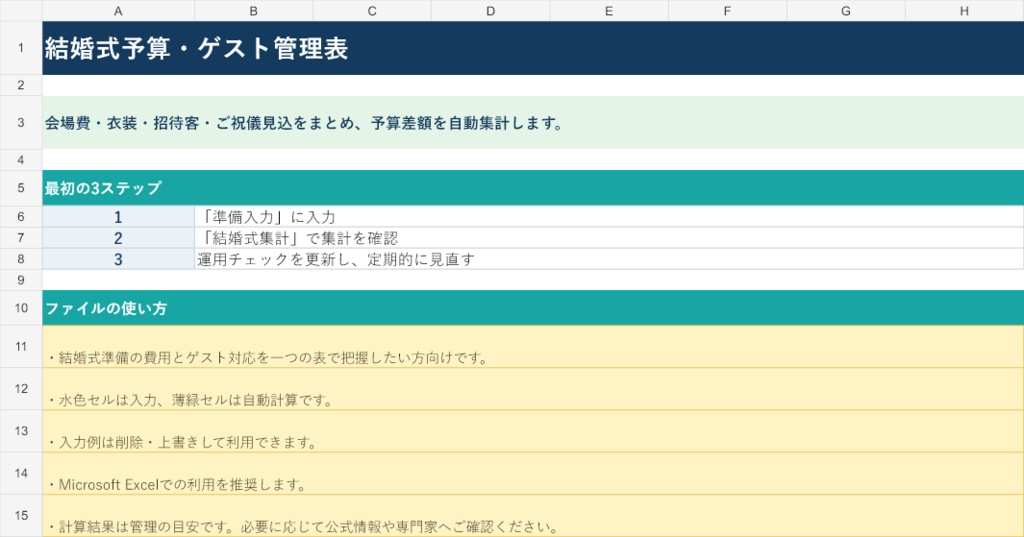Select row 7 header

tap(21, 238)
